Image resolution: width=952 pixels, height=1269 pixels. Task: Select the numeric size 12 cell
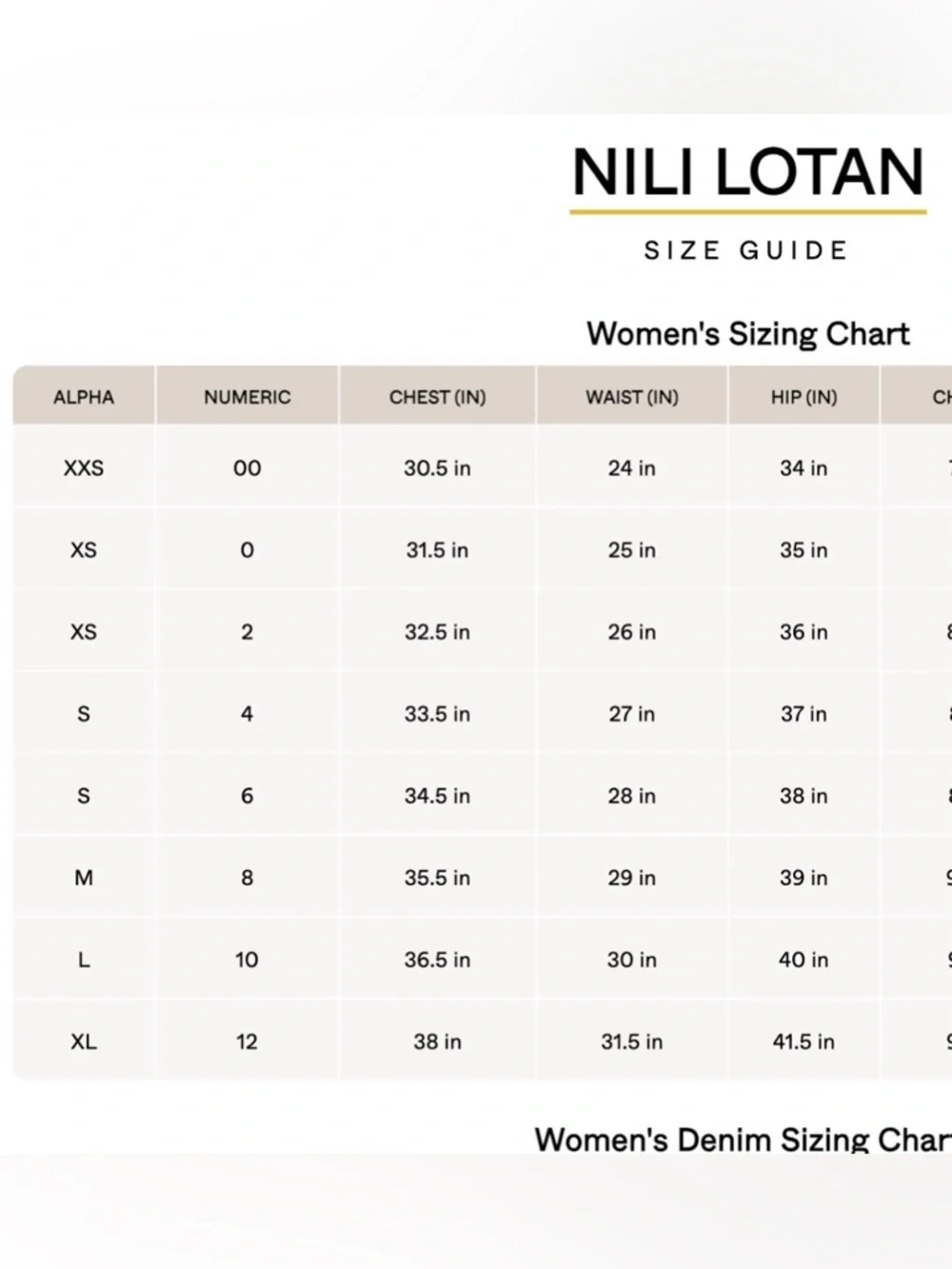[247, 1041]
